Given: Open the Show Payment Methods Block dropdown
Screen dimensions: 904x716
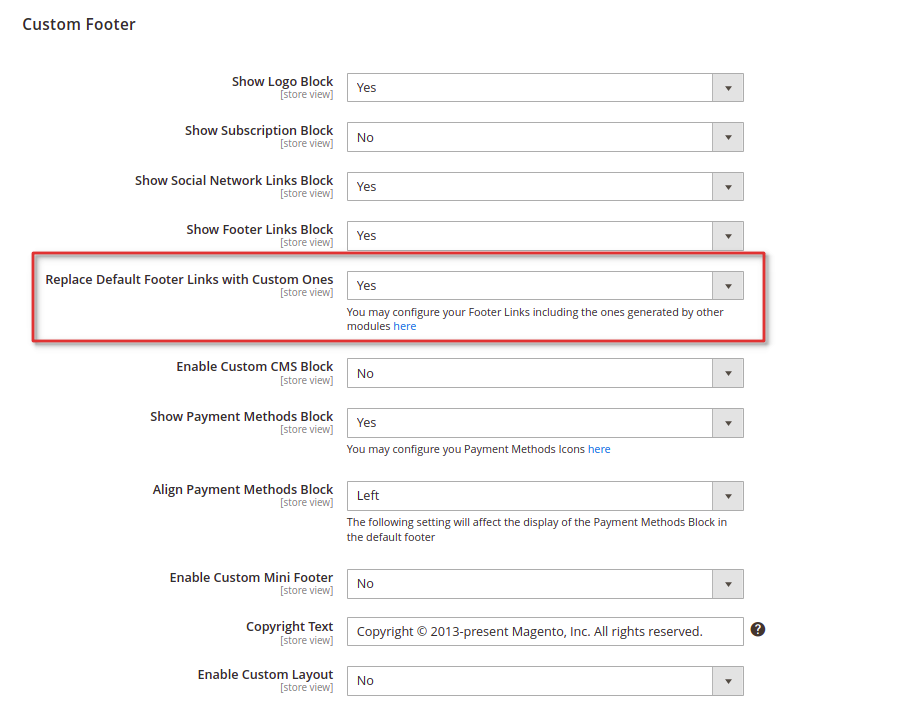Looking at the screenshot, I should tap(545, 423).
